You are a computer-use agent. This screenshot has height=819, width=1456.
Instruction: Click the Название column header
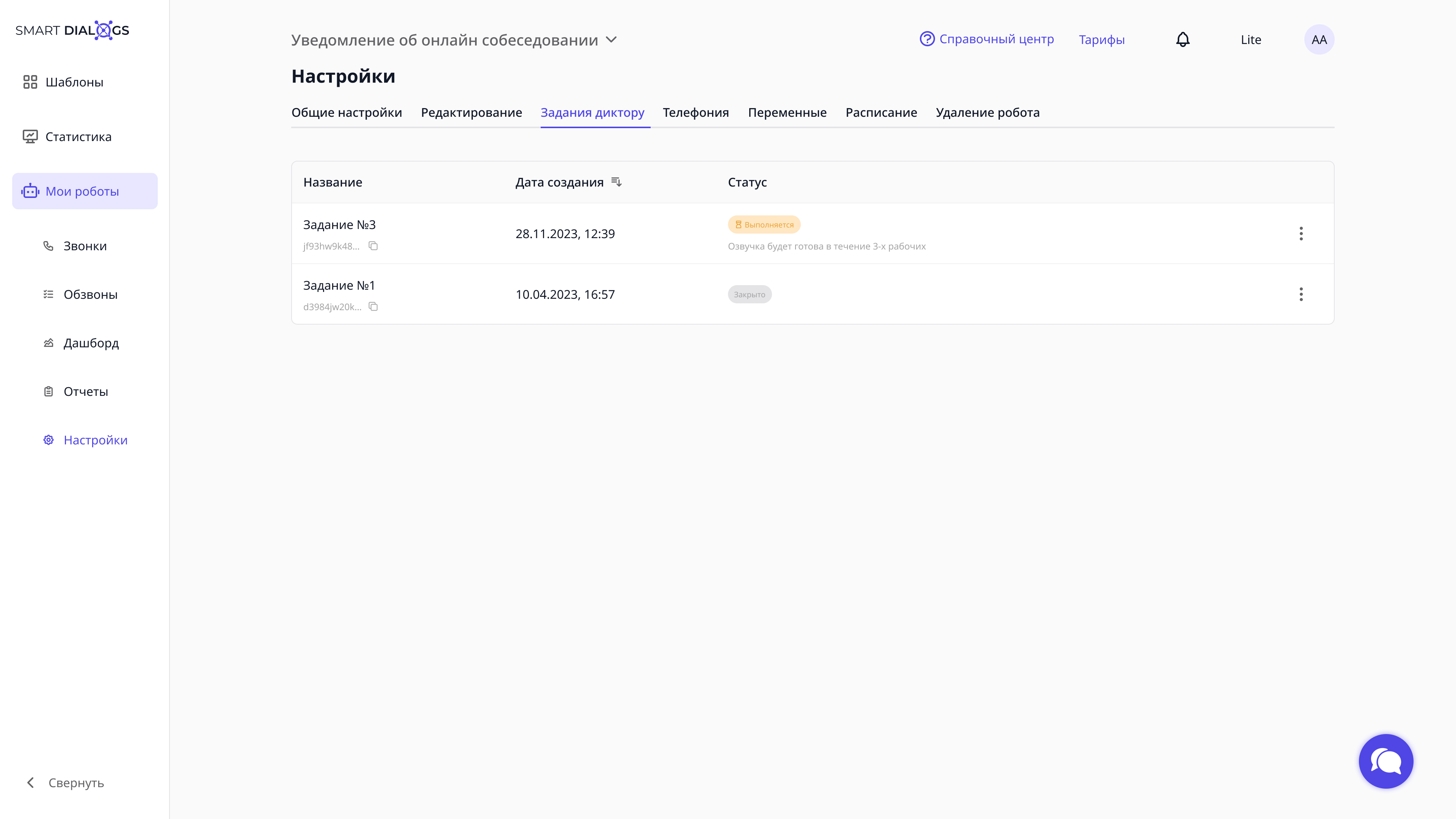point(333,182)
